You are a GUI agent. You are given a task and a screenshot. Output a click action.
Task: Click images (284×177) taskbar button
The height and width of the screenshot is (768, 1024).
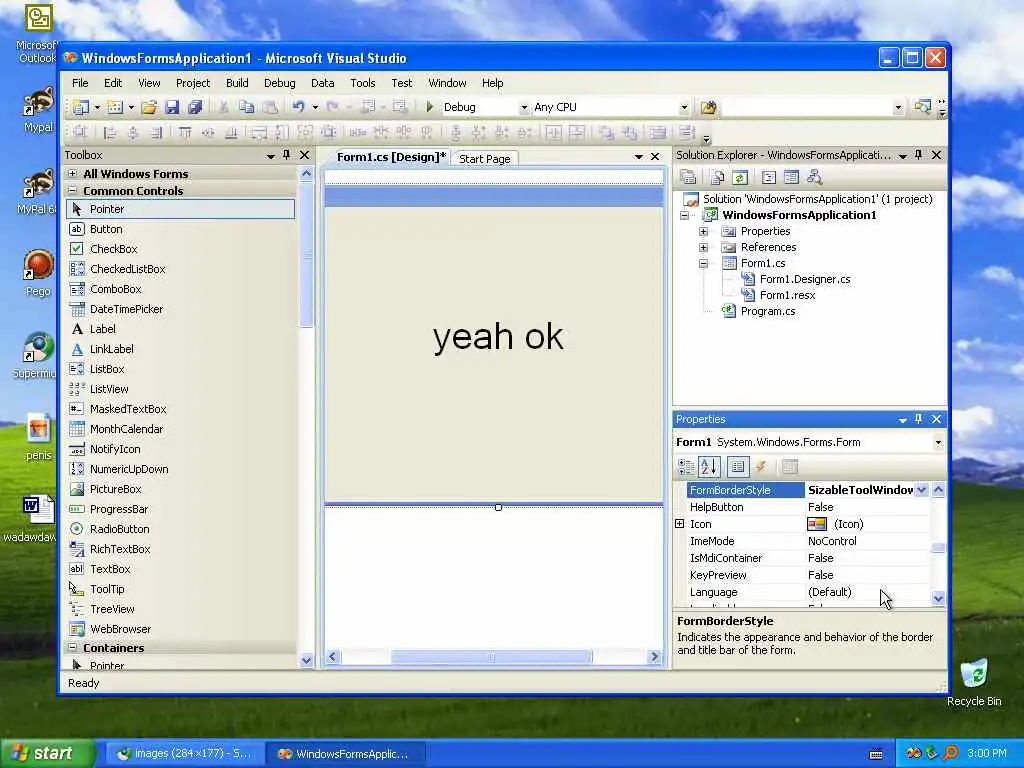click(185, 754)
